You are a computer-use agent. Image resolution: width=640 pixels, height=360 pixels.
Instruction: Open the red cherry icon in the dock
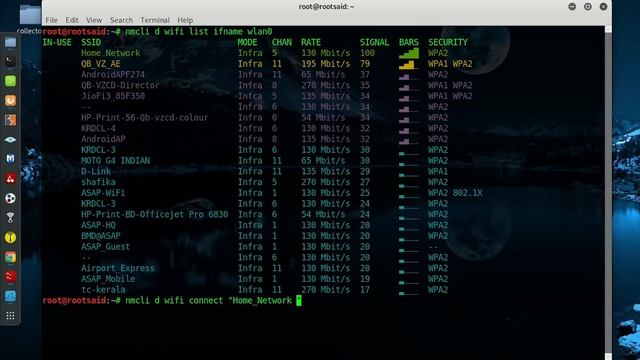(10, 178)
